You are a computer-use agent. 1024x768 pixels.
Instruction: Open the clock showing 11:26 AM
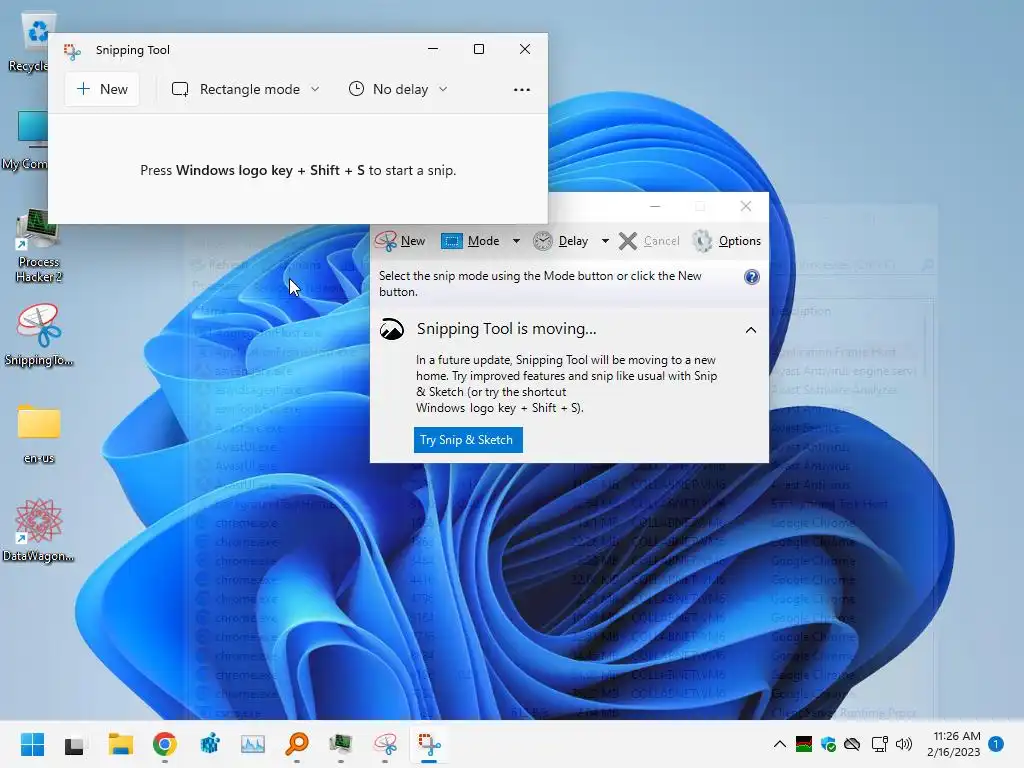pyautogui.click(x=953, y=744)
